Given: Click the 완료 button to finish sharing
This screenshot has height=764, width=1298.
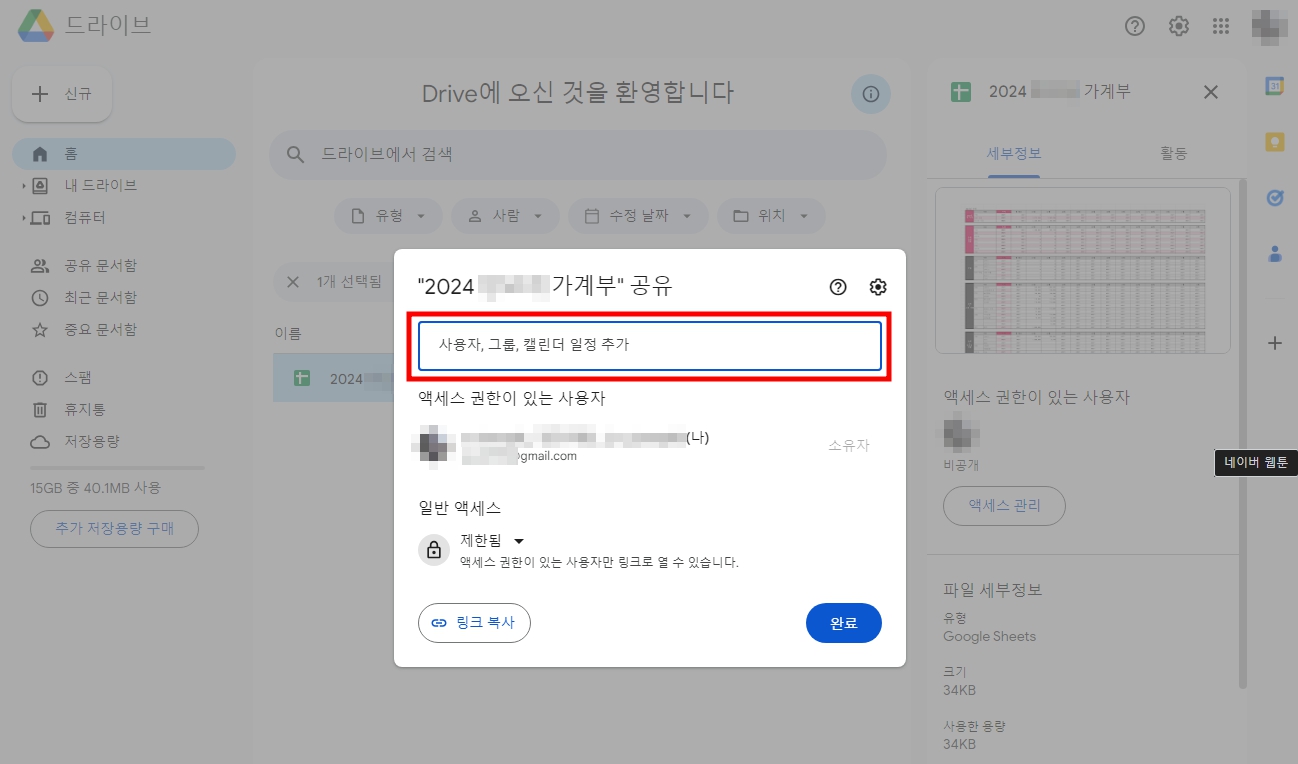Looking at the screenshot, I should 844,622.
